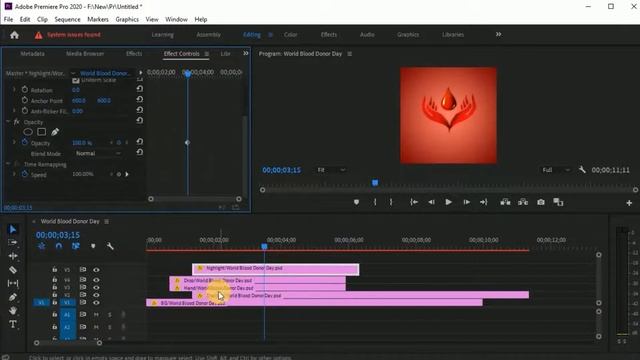Viewport: 640px width, 360px height.
Task: Toggle Linked Selection in timeline
Action: [76, 246]
